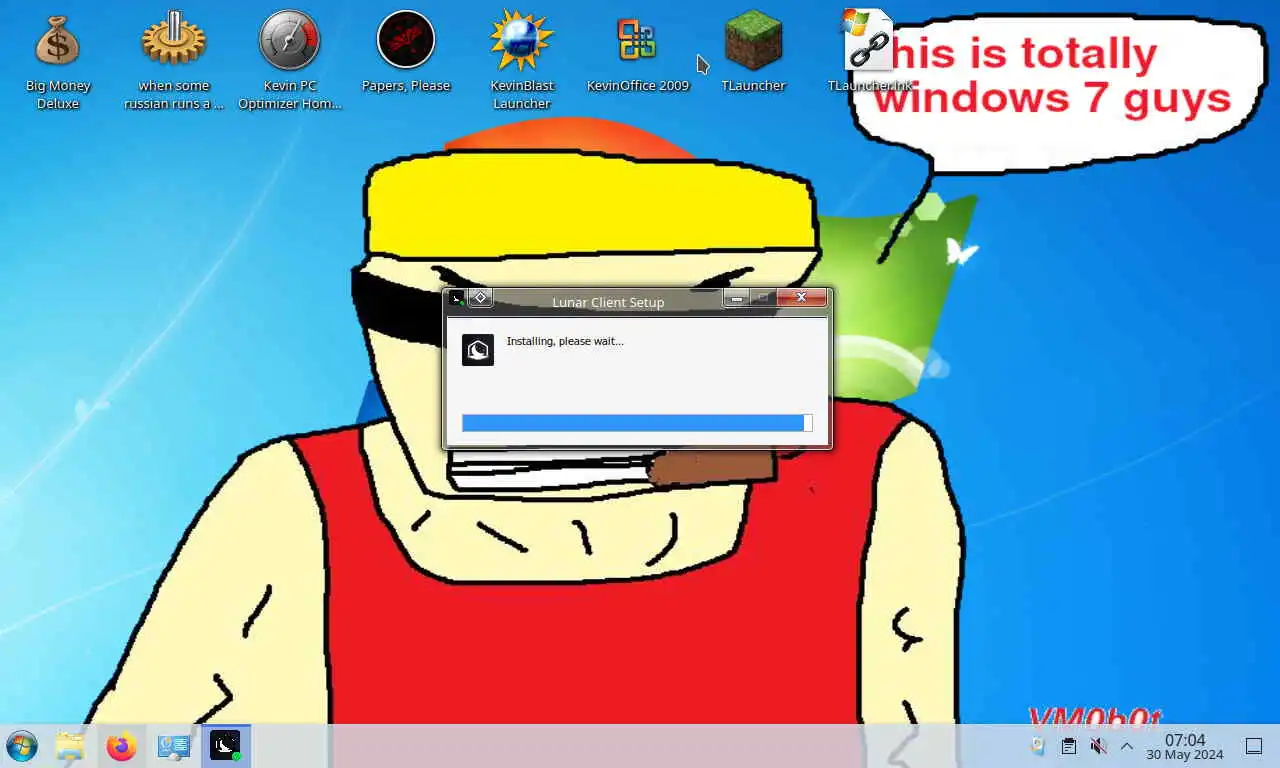Minimize the Lunar Client Setup window
Screen dimensions: 1280x768
pyautogui.click(x=736, y=298)
